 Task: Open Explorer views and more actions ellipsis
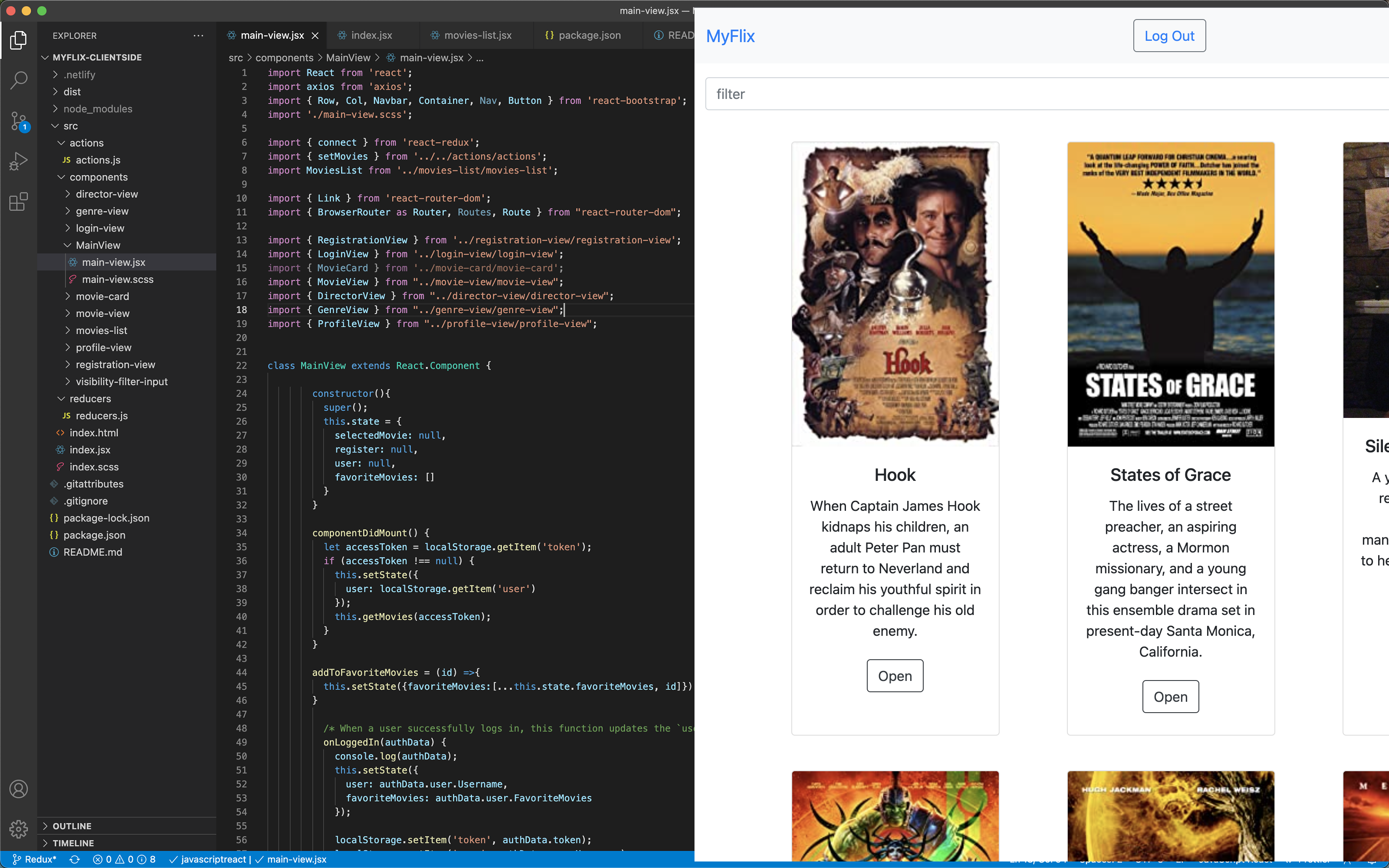click(199, 36)
